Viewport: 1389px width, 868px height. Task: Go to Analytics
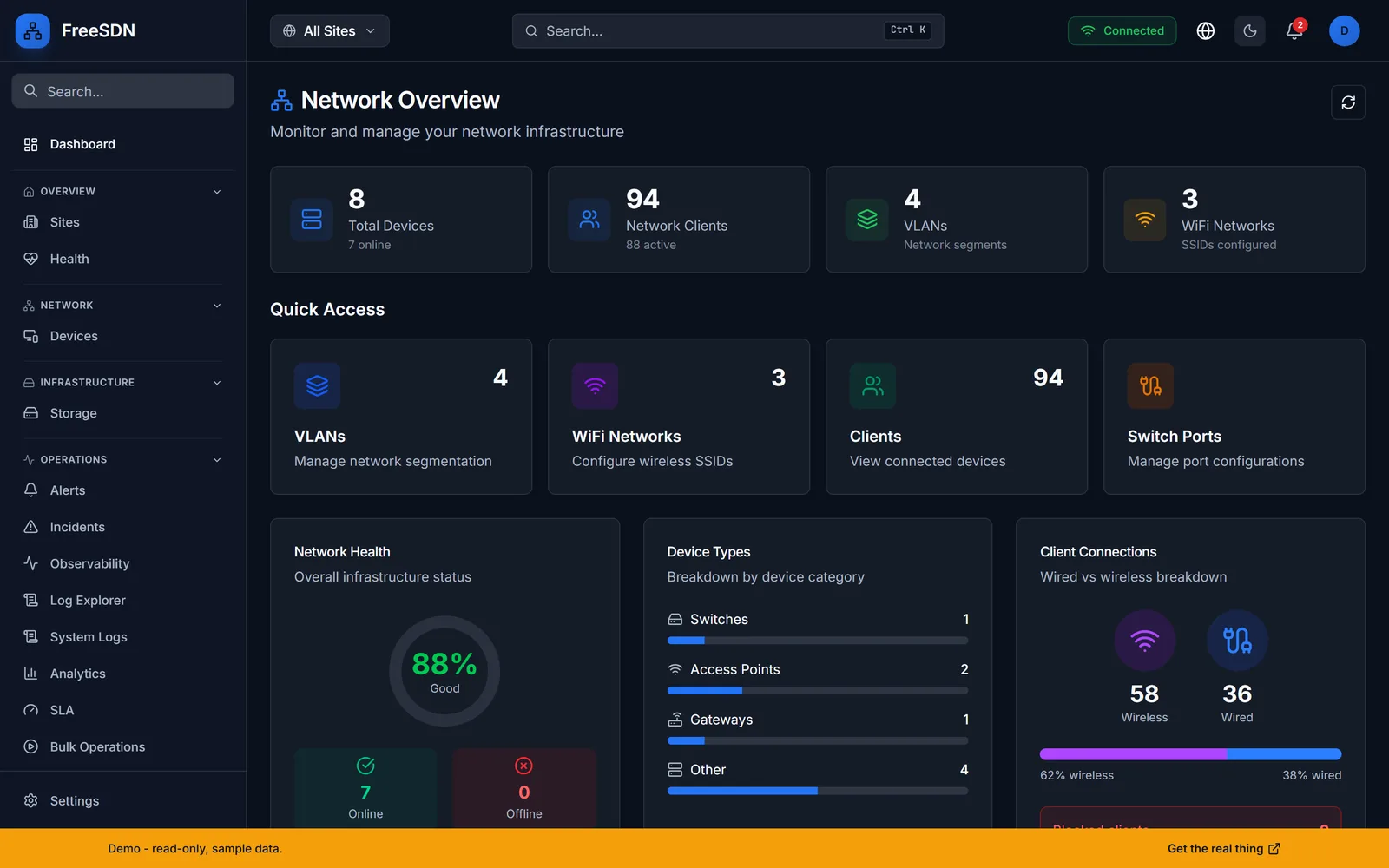point(122,674)
